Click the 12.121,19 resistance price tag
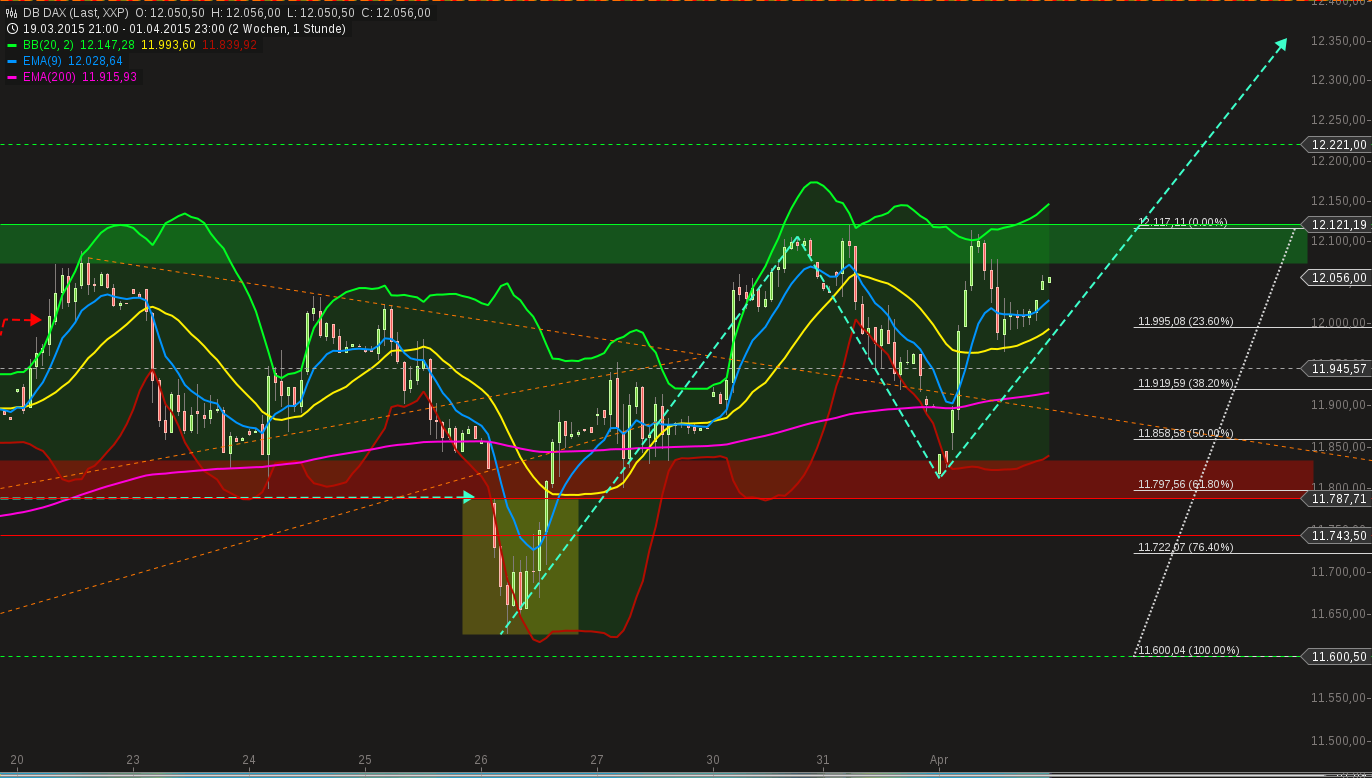This screenshot has width=1372, height=778. coord(1337,225)
